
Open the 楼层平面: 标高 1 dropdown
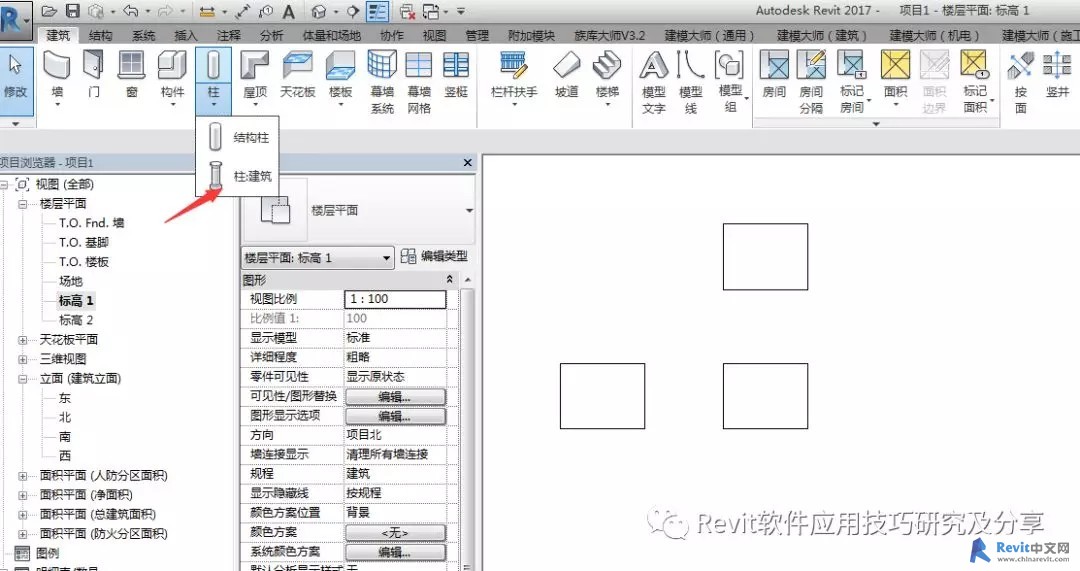click(318, 258)
